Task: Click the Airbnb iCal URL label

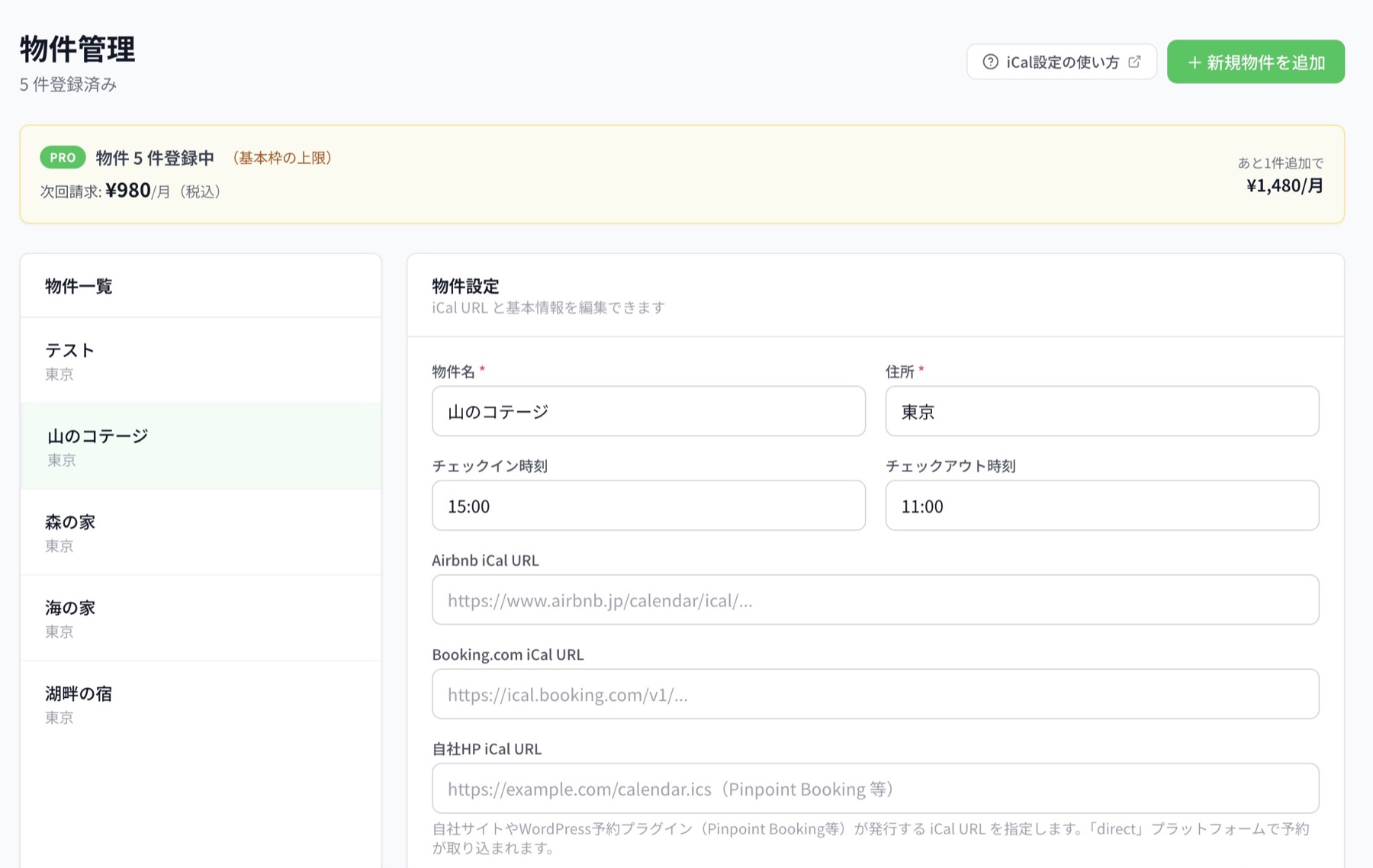Action: tap(485, 561)
